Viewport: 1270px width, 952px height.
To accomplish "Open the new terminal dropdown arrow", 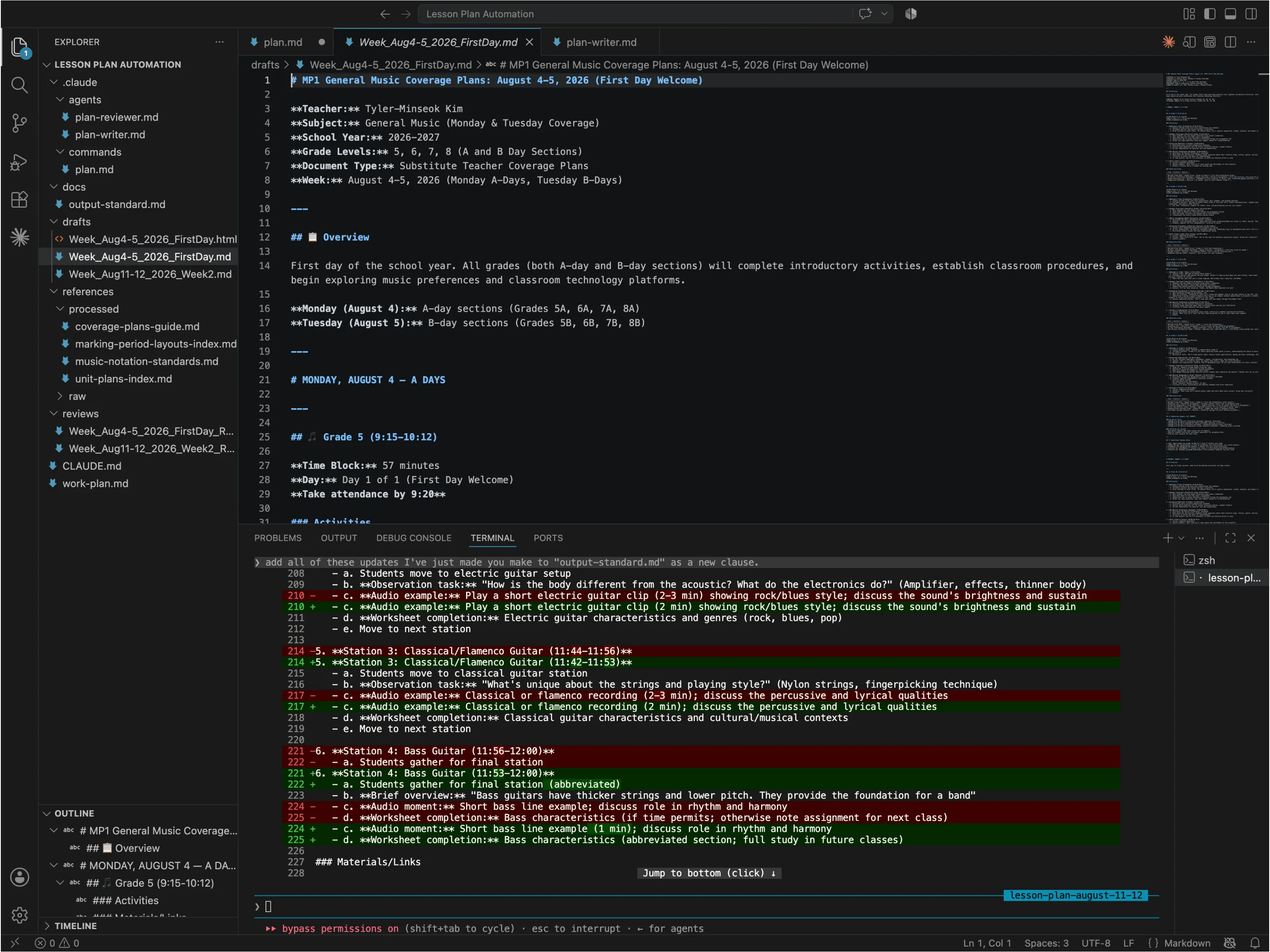I will [x=1181, y=538].
